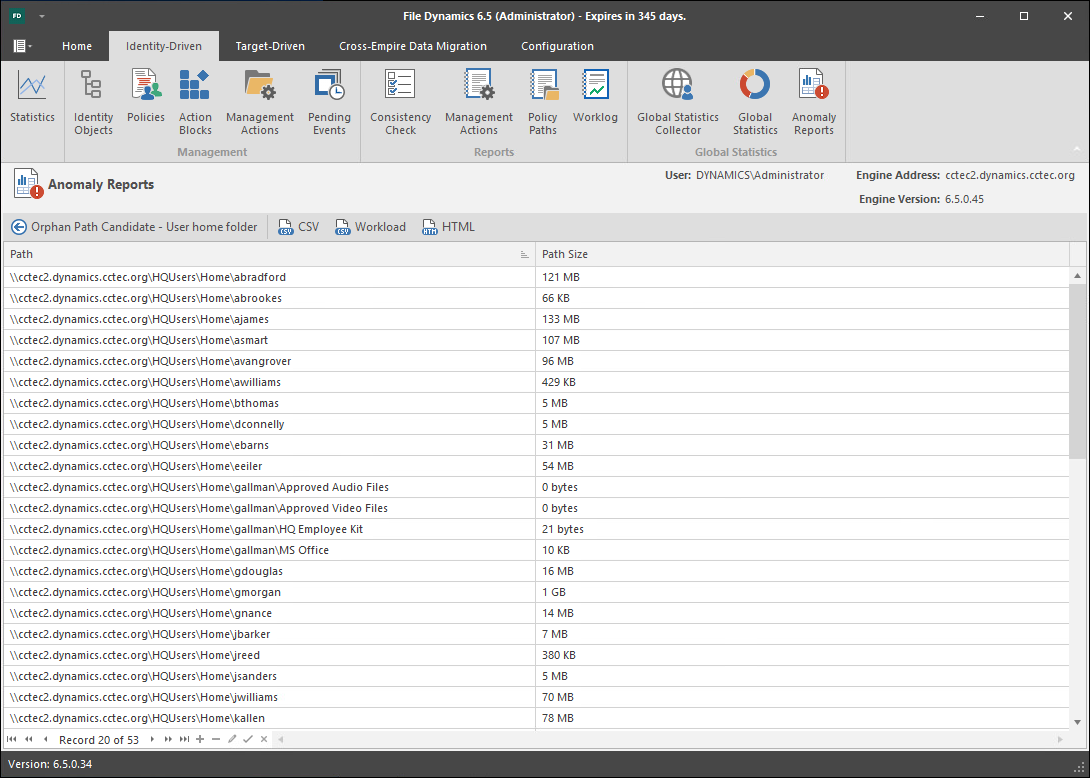Jump to the last record in navigator
Screen dimensions: 1090x778
pyautogui.click(x=184, y=739)
